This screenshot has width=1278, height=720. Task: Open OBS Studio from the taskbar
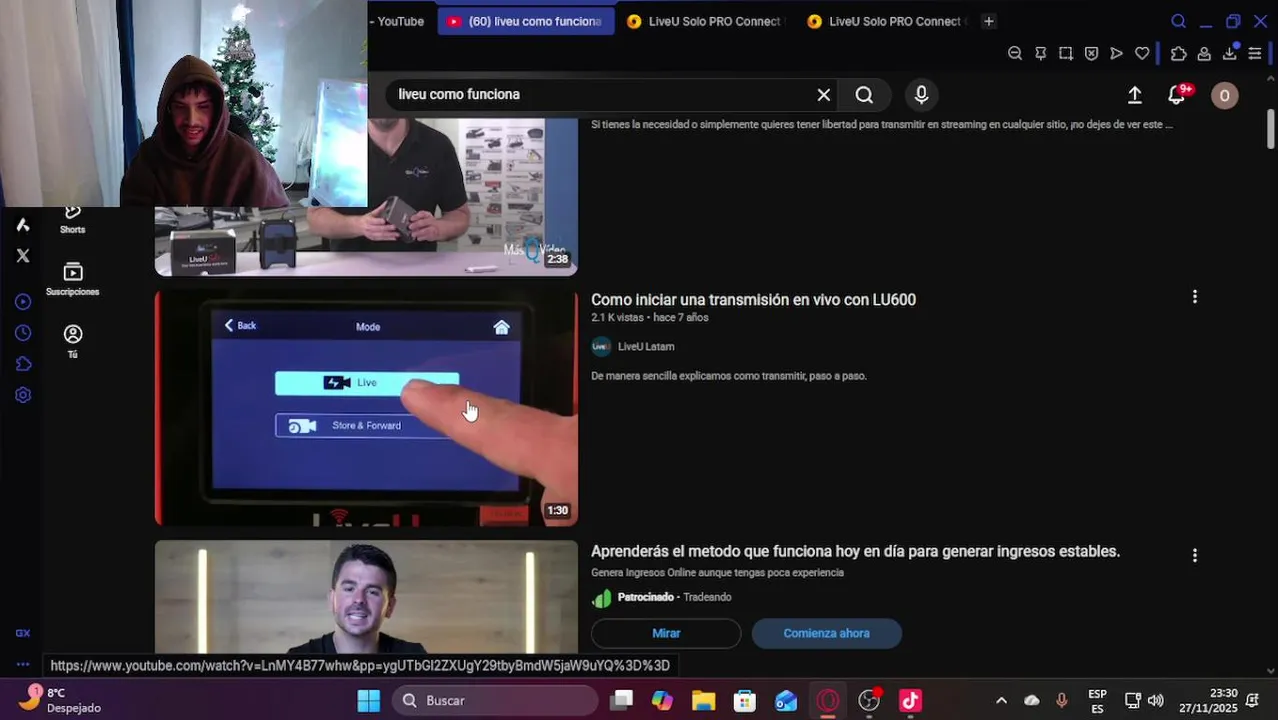[x=869, y=701]
